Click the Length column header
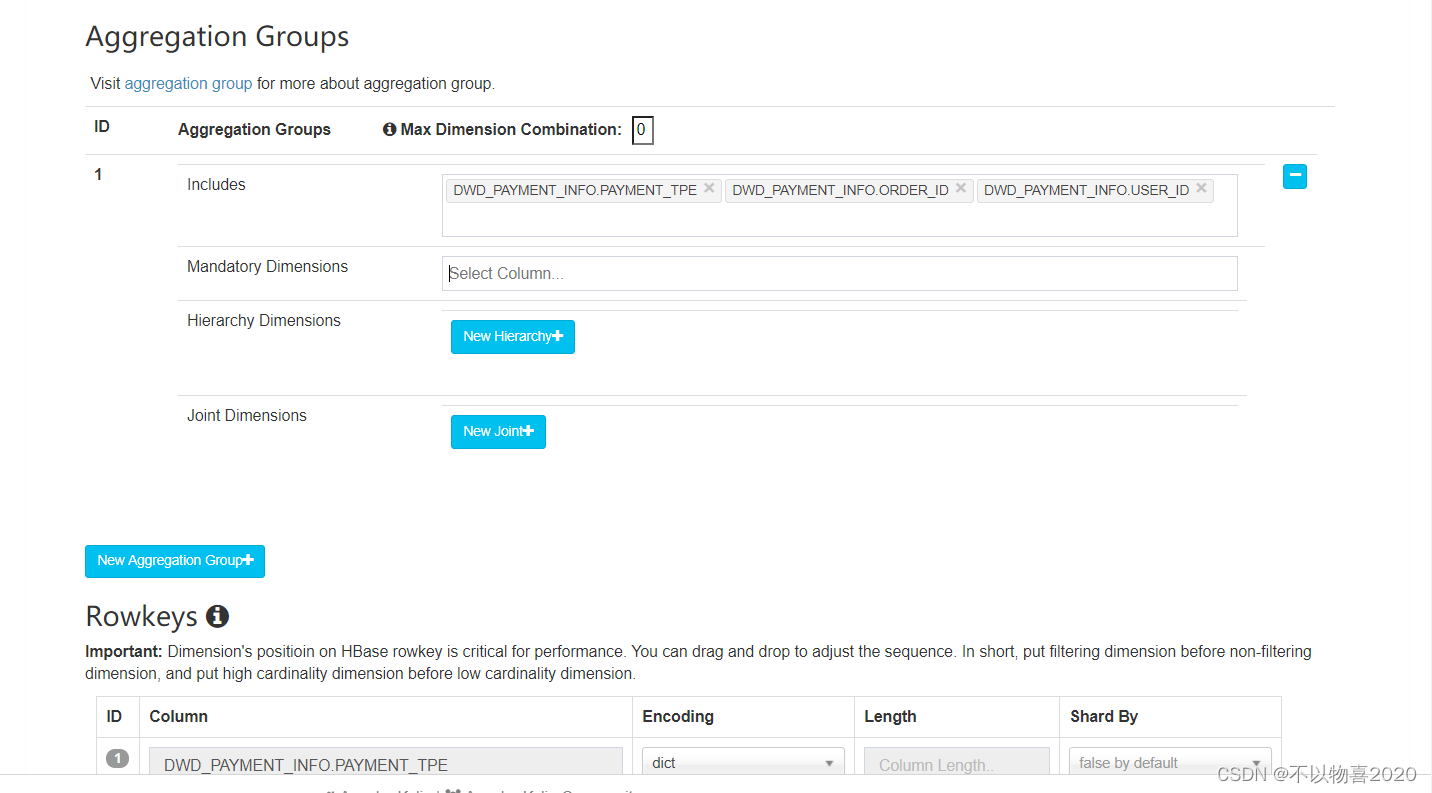The width and height of the screenshot is (1432, 793). [x=890, y=716]
